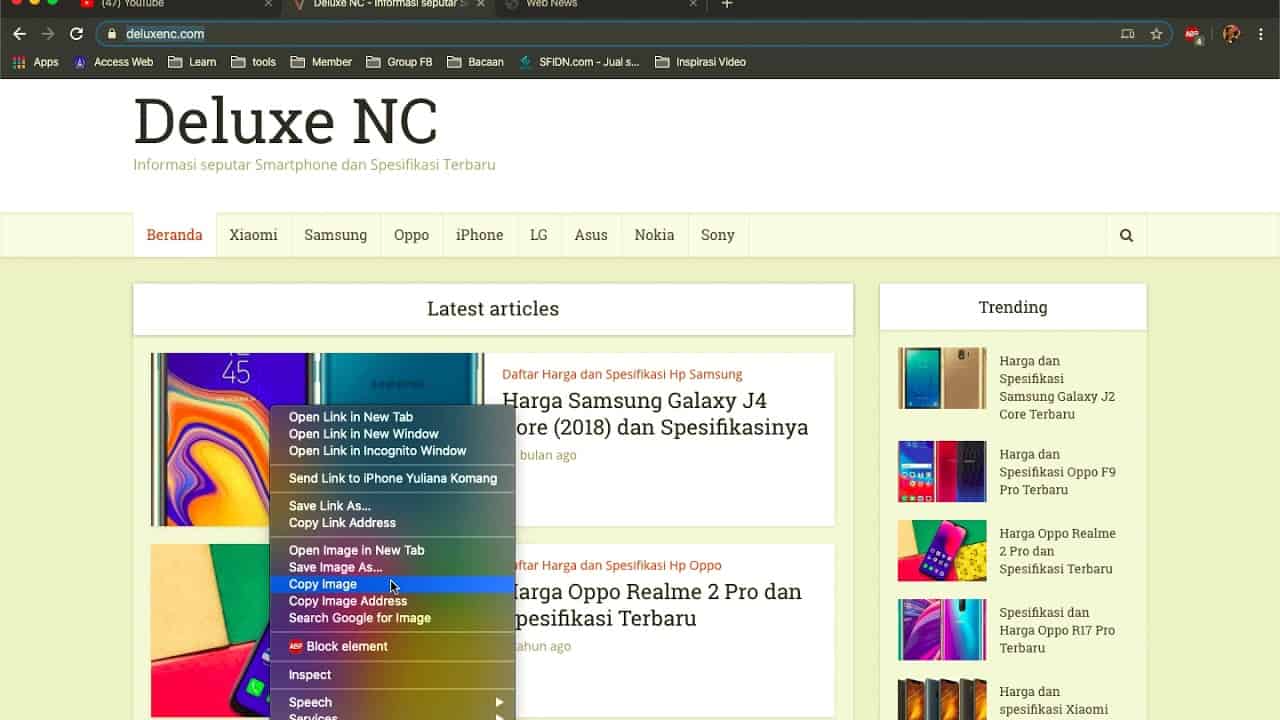Click the site search magnifier icon
Image resolution: width=1280 pixels, height=720 pixels.
click(1126, 236)
